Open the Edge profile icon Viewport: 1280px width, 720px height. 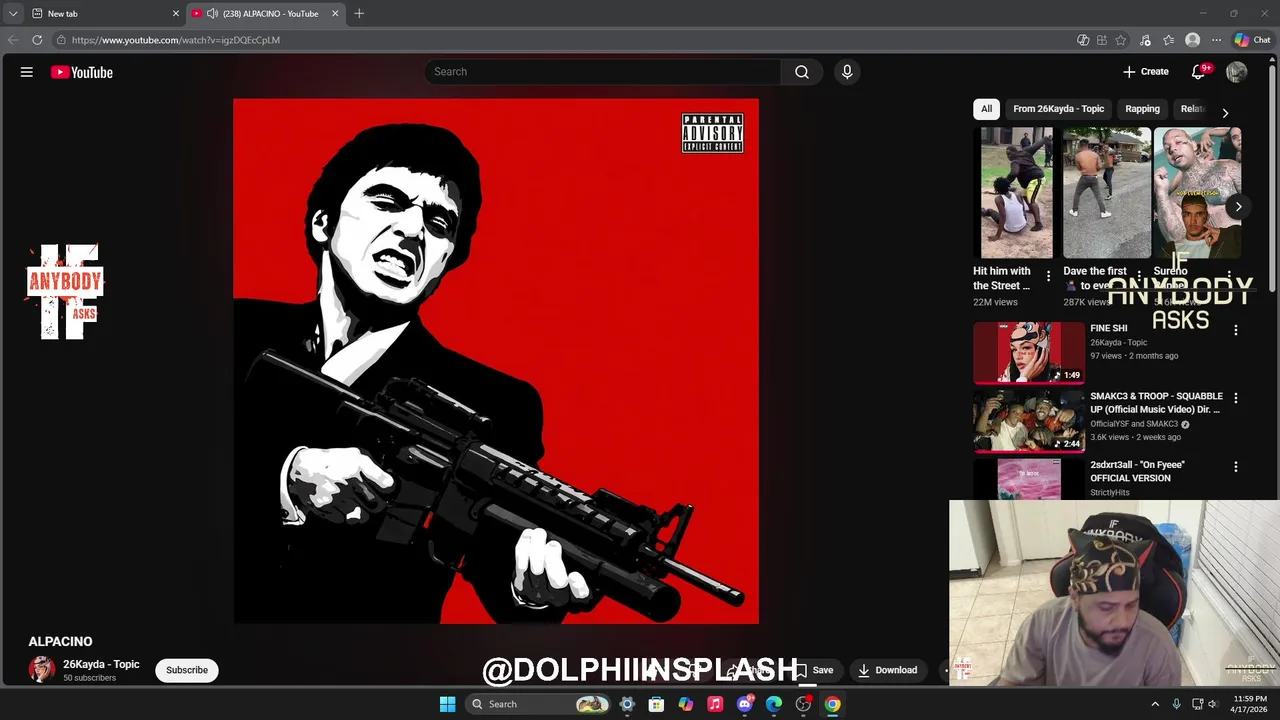(1192, 40)
